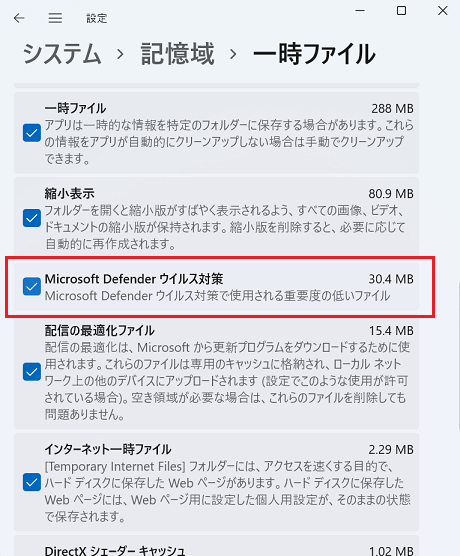Minimize the 設定 window
The height and width of the screenshot is (556, 460).
(360, 11)
